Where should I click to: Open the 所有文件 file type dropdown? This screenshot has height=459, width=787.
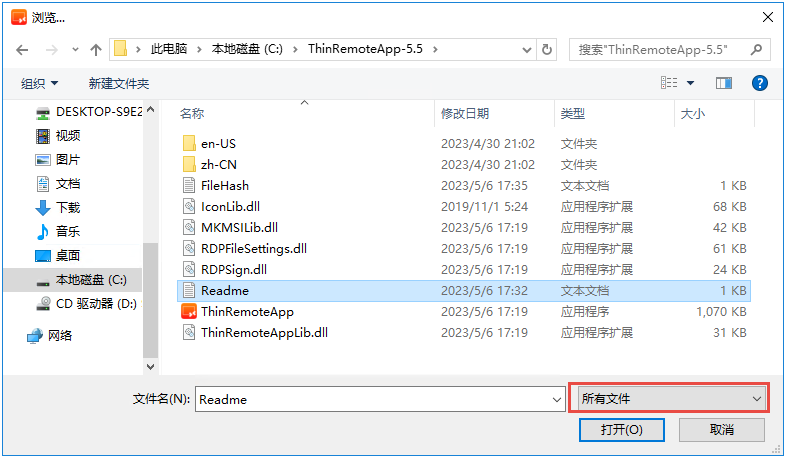click(670, 399)
